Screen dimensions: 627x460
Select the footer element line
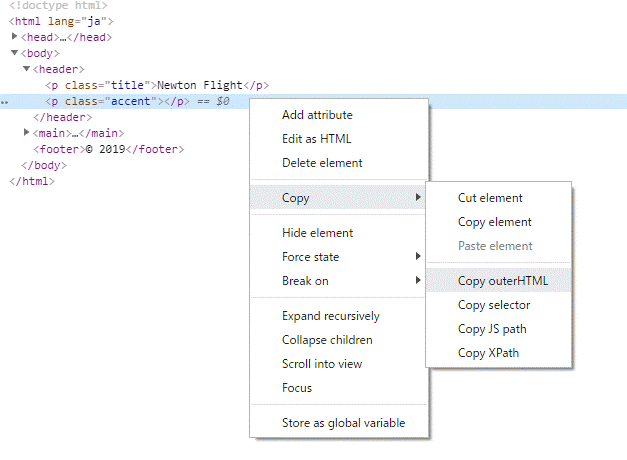tap(108, 149)
